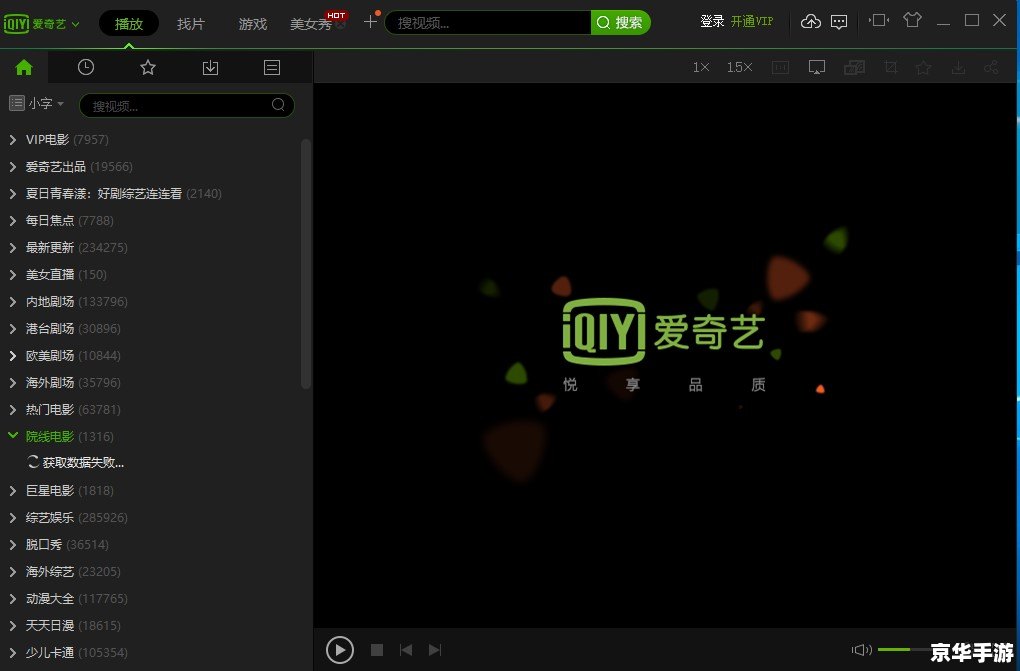Click the sidebar vertical scrollbar

306,264
